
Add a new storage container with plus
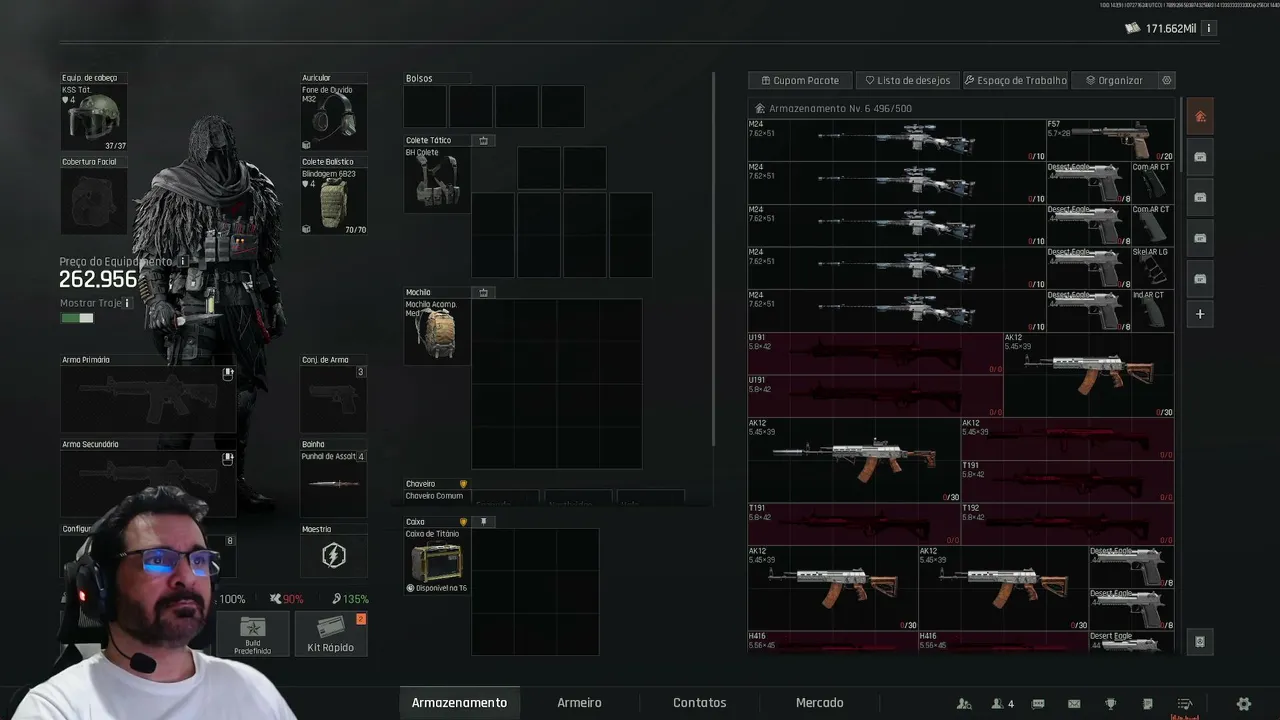pyautogui.click(x=1200, y=314)
